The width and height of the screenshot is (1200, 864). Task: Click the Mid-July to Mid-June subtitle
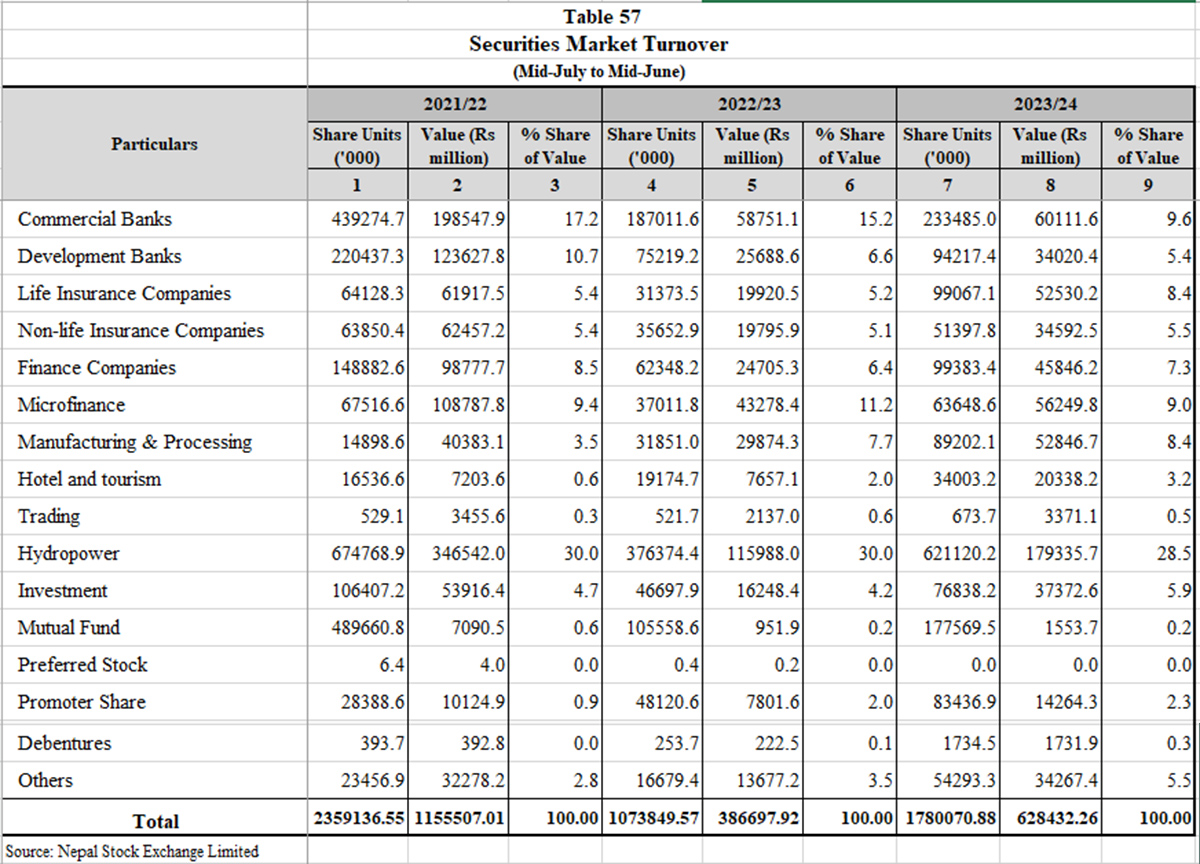tap(599, 71)
